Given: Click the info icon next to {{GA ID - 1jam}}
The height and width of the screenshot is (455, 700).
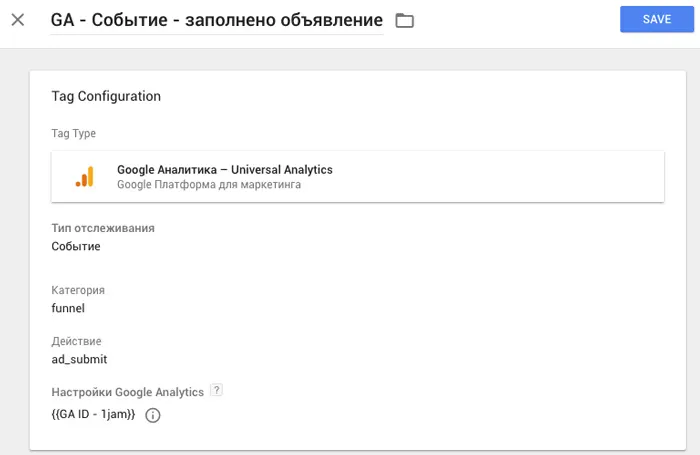Looking at the screenshot, I should (153, 415).
